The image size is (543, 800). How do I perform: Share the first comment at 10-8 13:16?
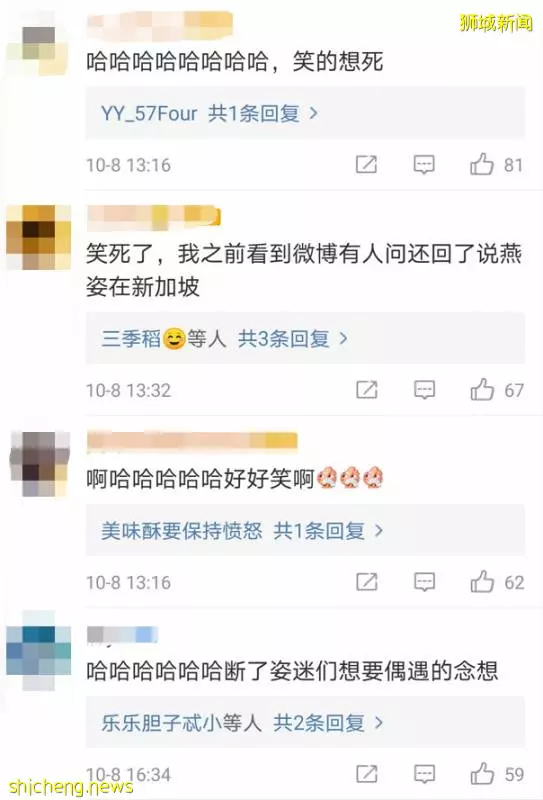point(366,164)
